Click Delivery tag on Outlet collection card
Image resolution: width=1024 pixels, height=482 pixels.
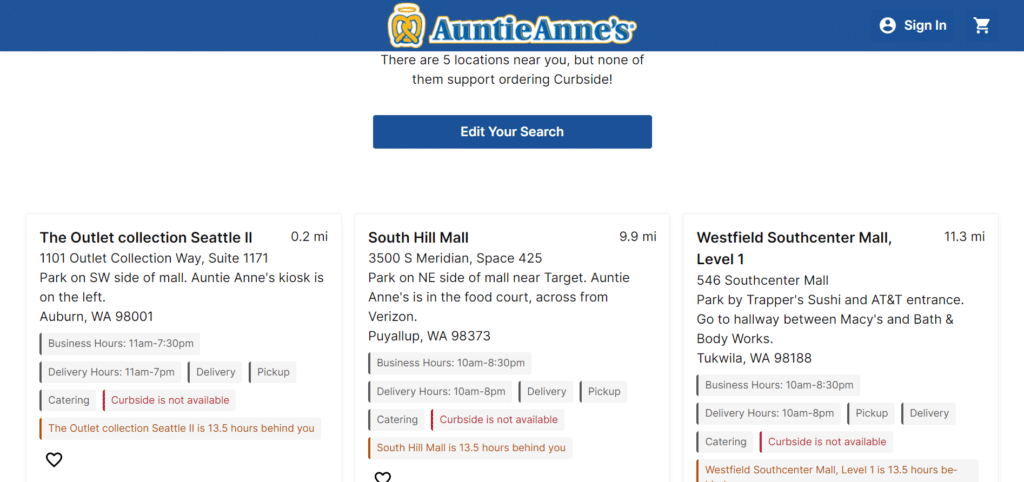215,372
